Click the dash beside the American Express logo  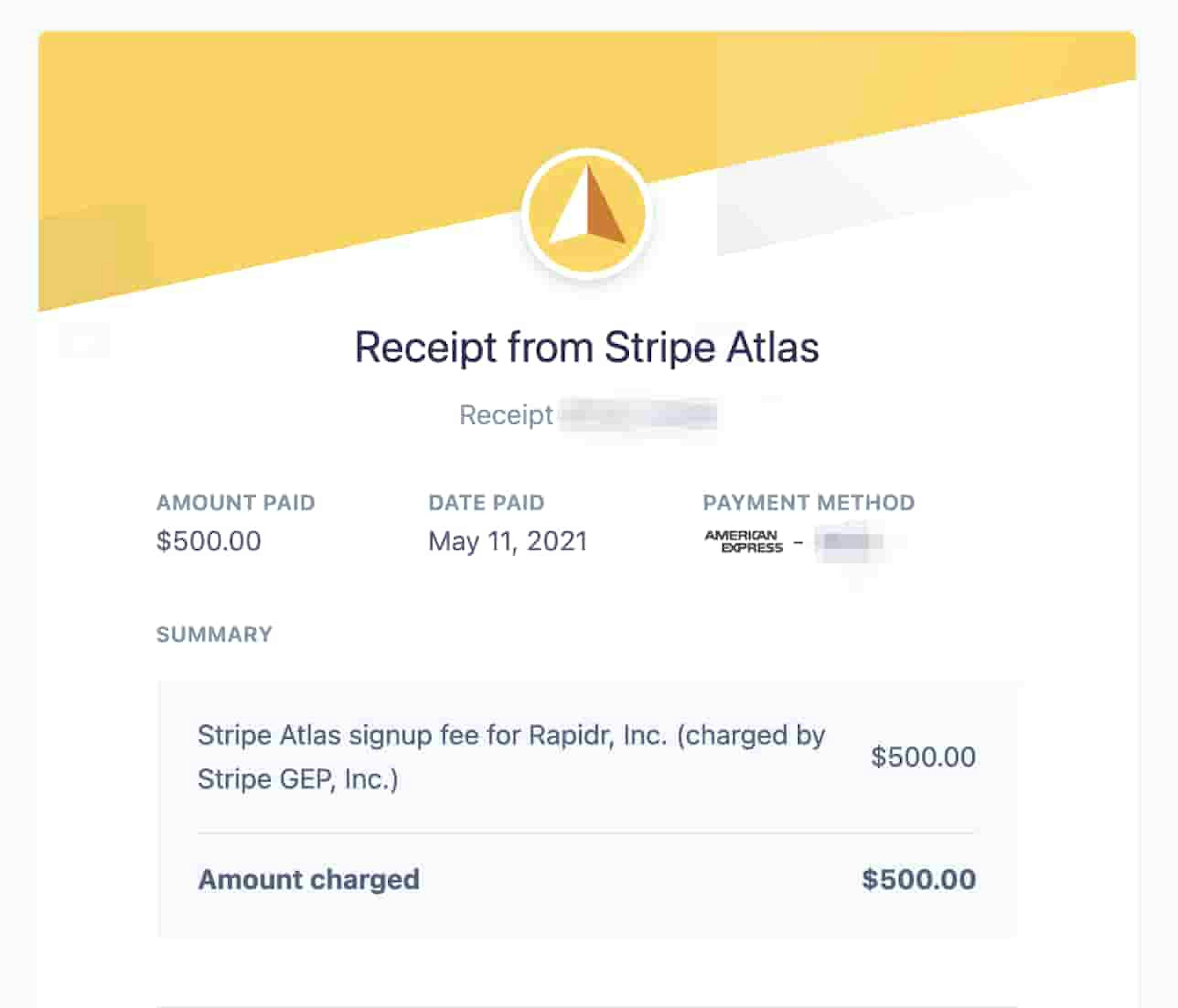click(798, 542)
